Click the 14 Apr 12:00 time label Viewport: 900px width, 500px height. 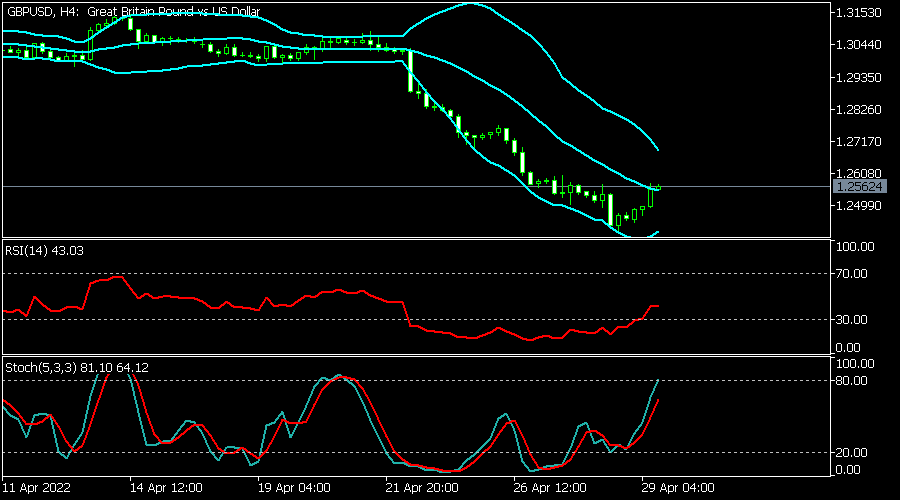[x=166, y=488]
